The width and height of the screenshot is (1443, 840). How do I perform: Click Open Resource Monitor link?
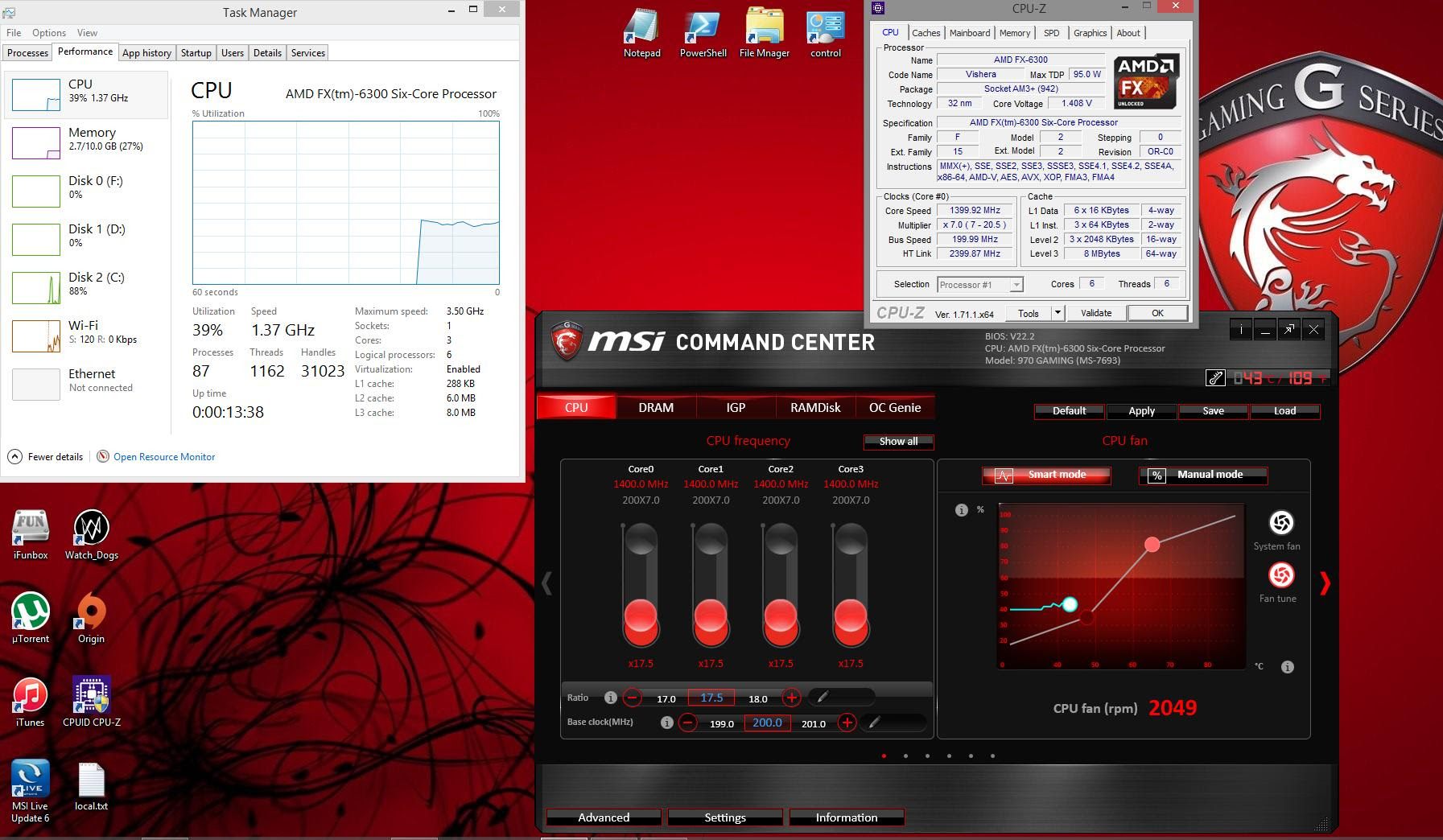point(164,457)
